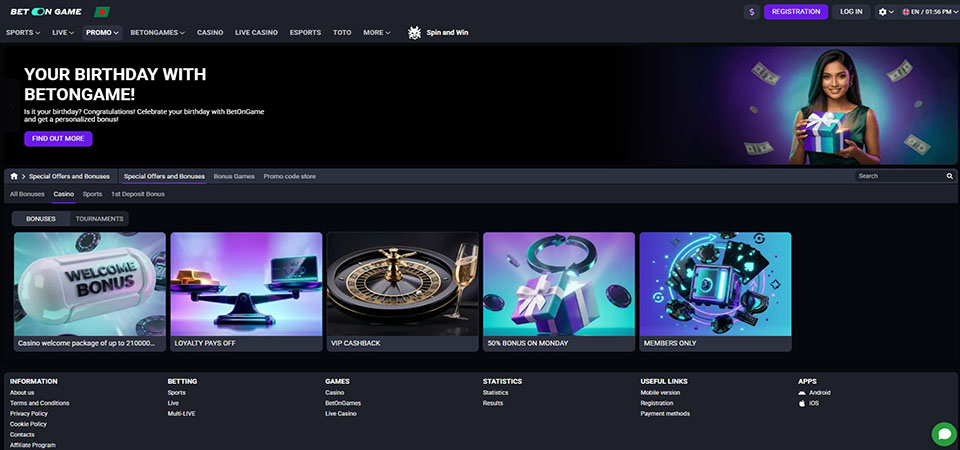Open the Sports link under Betting
Viewport: 960px width, 450px height.
point(176,393)
